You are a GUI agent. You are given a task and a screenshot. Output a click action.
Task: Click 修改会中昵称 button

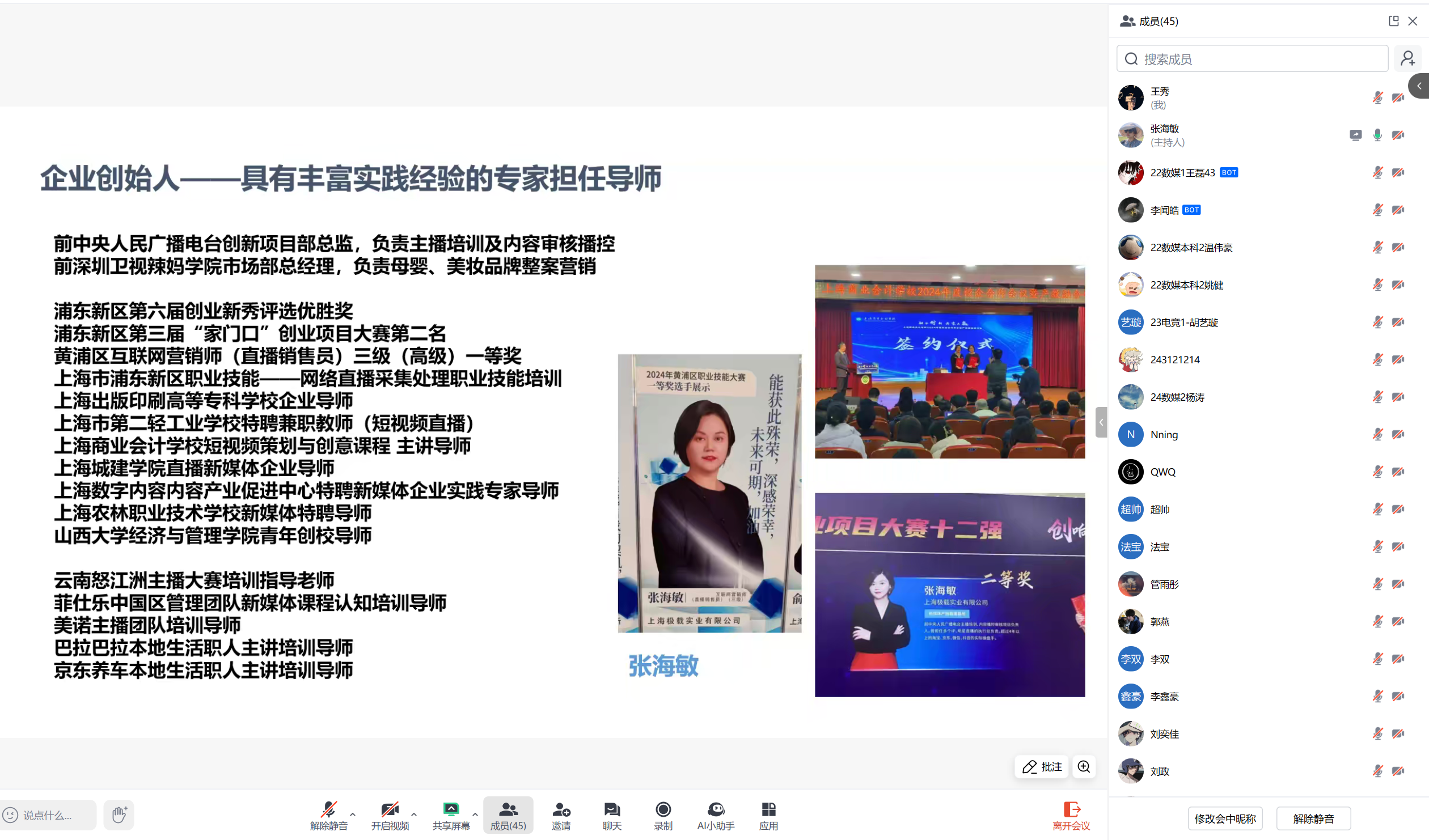[x=1225, y=818]
